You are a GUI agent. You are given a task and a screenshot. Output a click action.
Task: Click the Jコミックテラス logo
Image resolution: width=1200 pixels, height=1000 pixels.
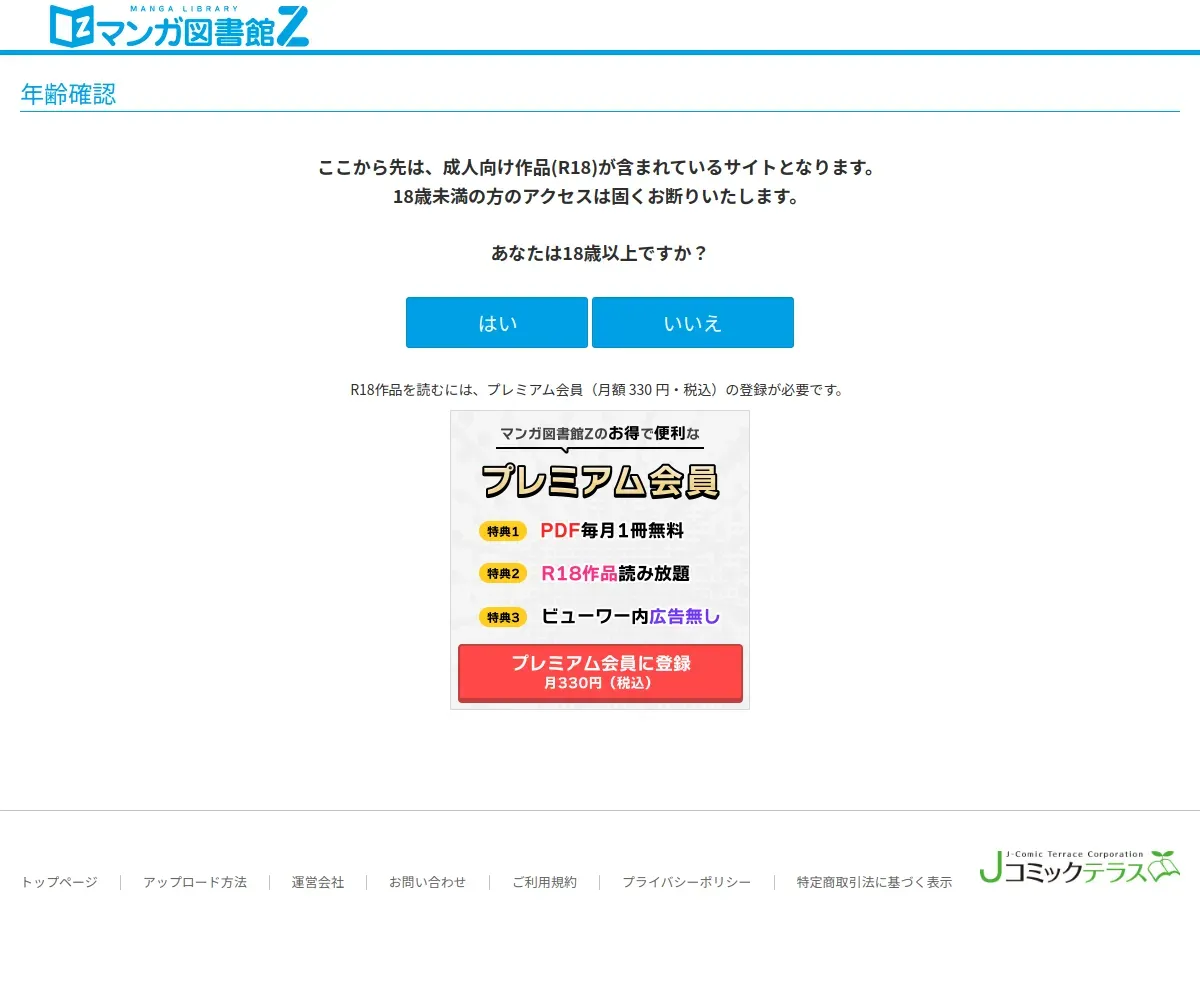coord(1080,867)
